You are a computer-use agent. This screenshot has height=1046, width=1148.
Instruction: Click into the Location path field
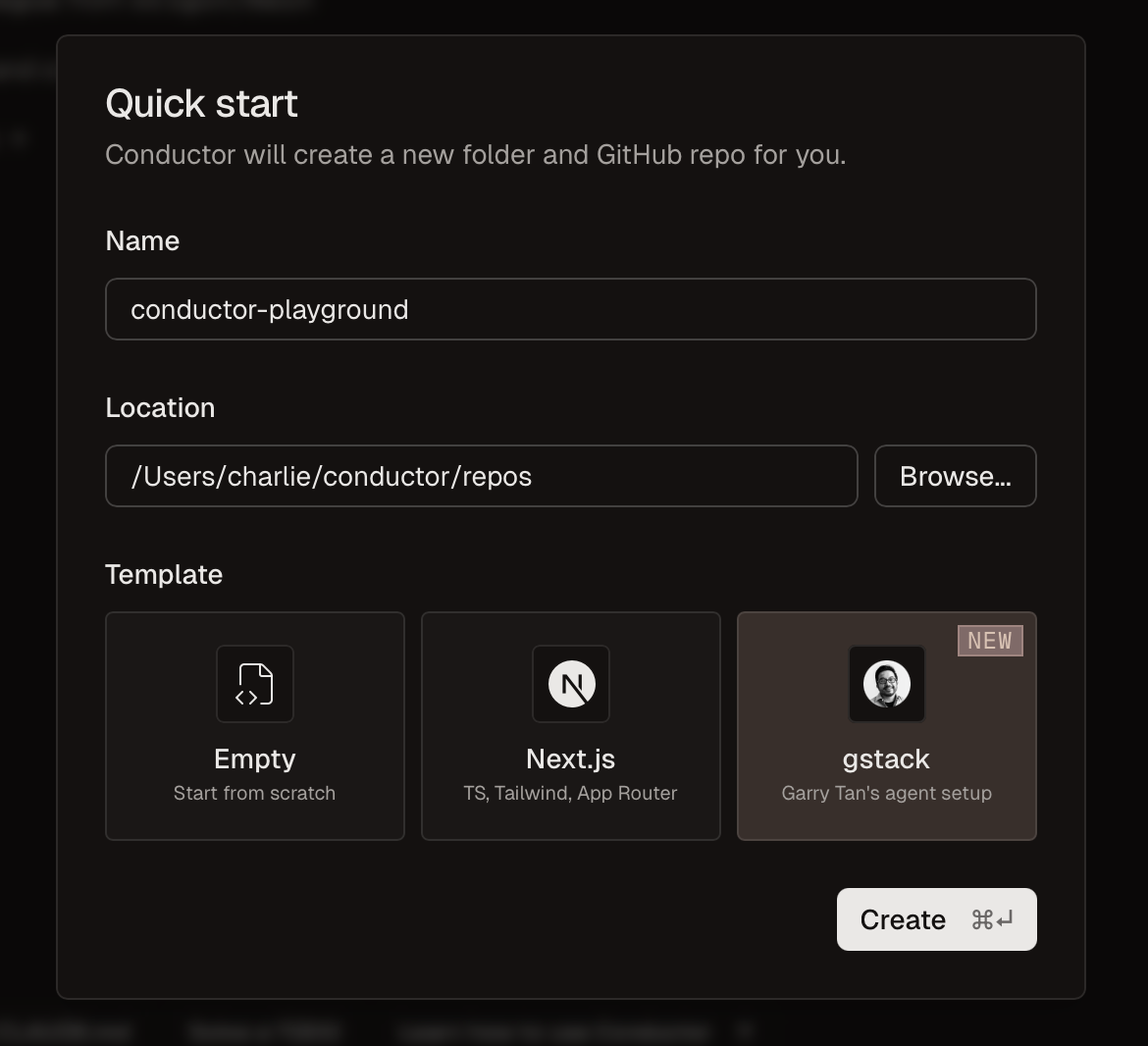(481, 476)
